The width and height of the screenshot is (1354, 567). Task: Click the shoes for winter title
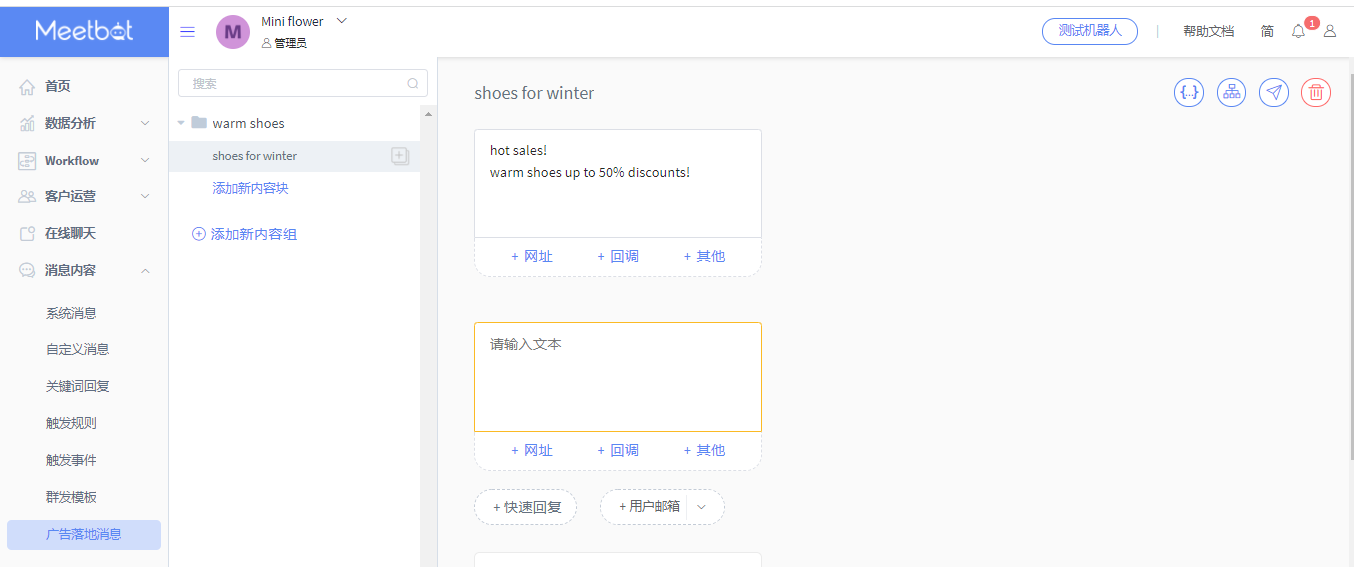coord(534,93)
